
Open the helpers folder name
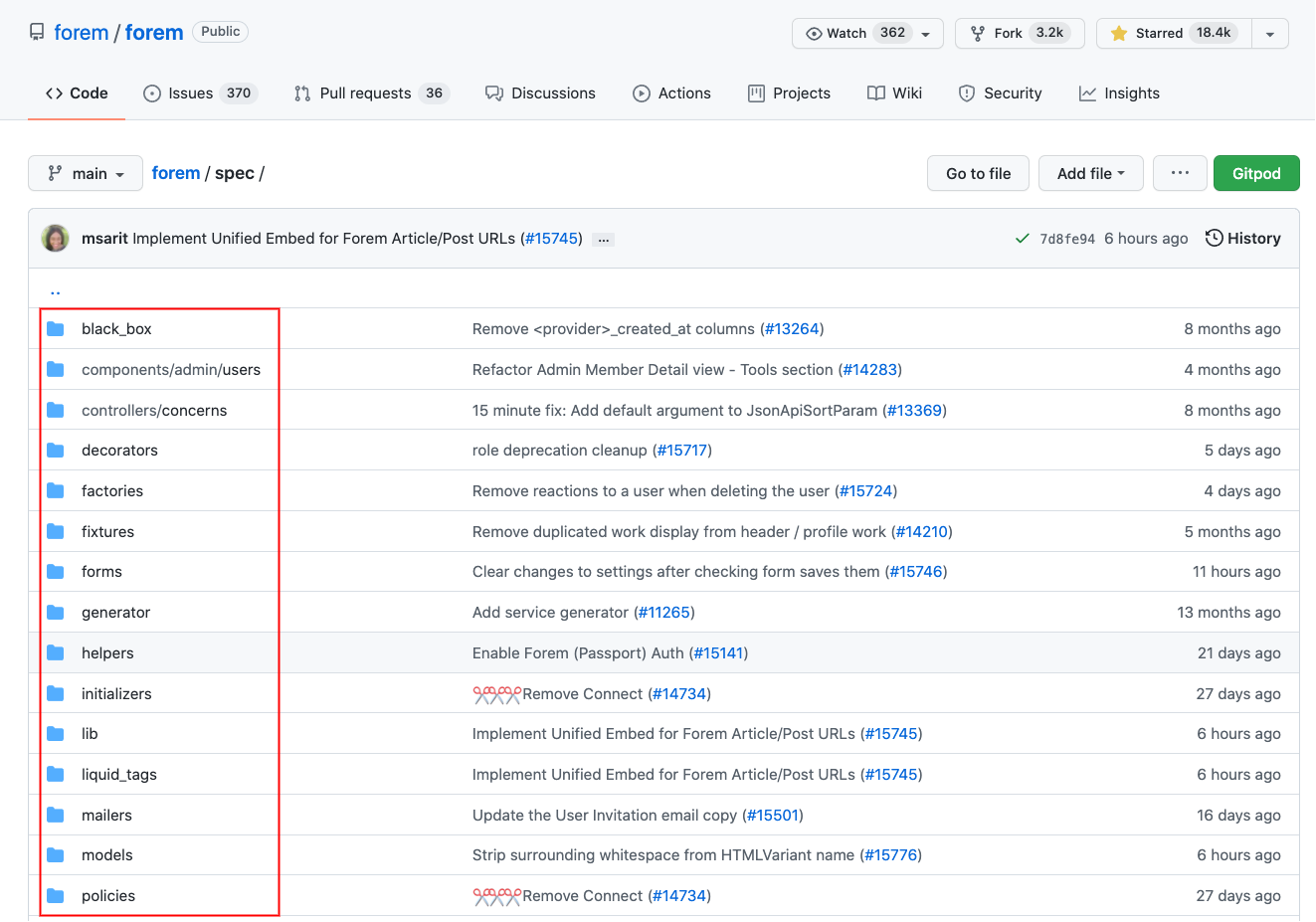click(x=107, y=653)
